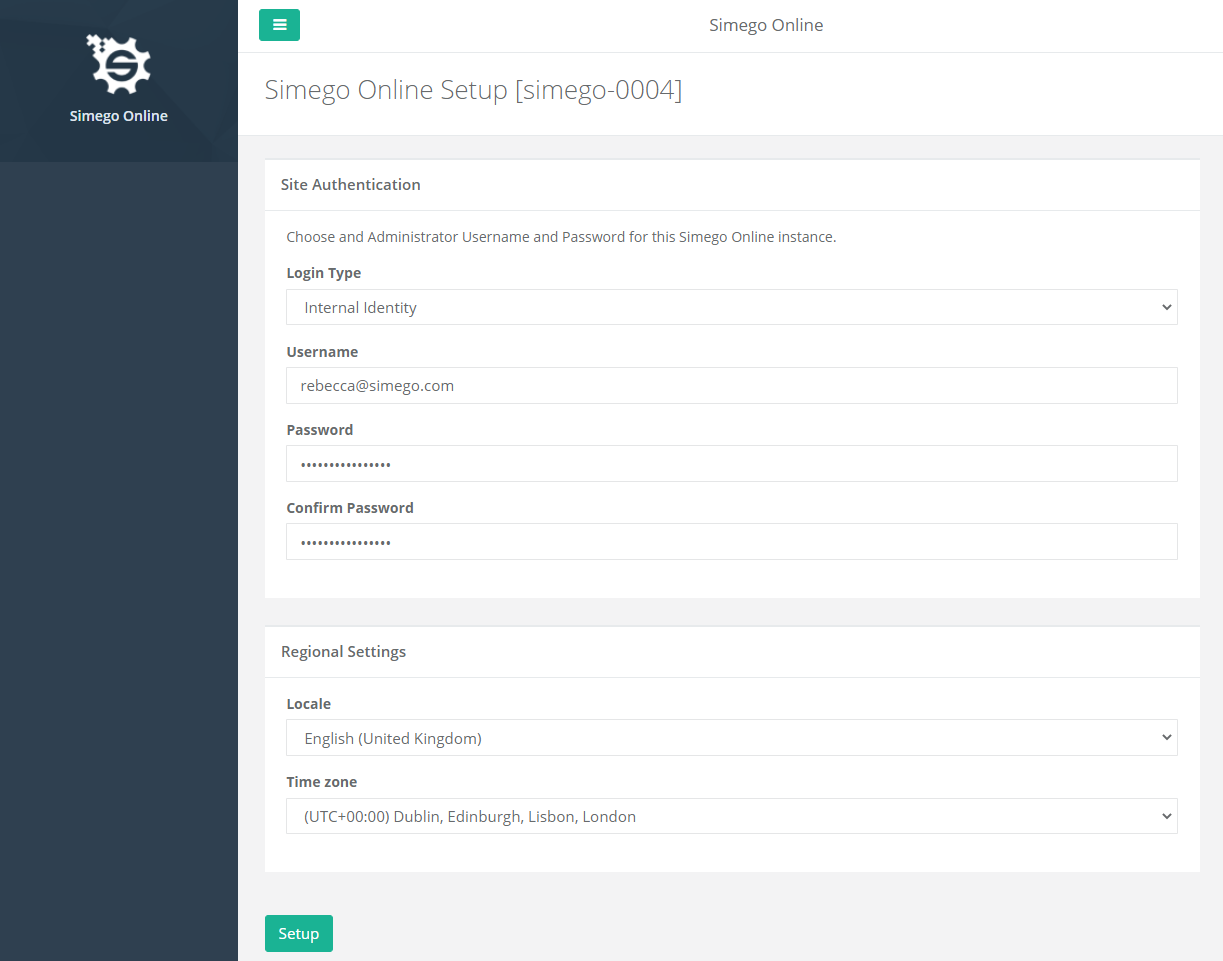
Task: Click the Simego gear logo in the sidebar
Action: 119,63
